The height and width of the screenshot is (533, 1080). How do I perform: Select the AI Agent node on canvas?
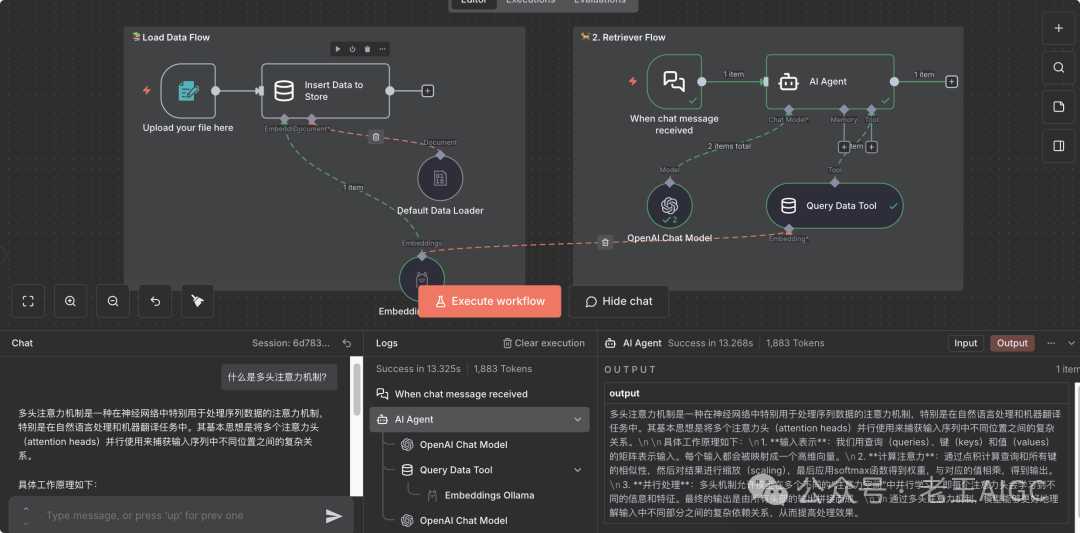[x=830, y=81]
